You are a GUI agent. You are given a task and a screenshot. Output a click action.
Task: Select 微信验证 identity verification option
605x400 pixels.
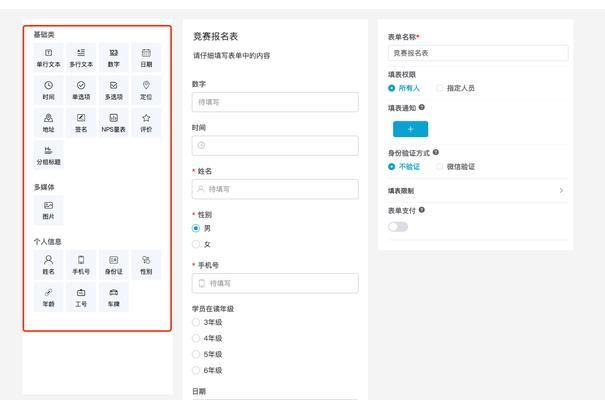(439, 167)
